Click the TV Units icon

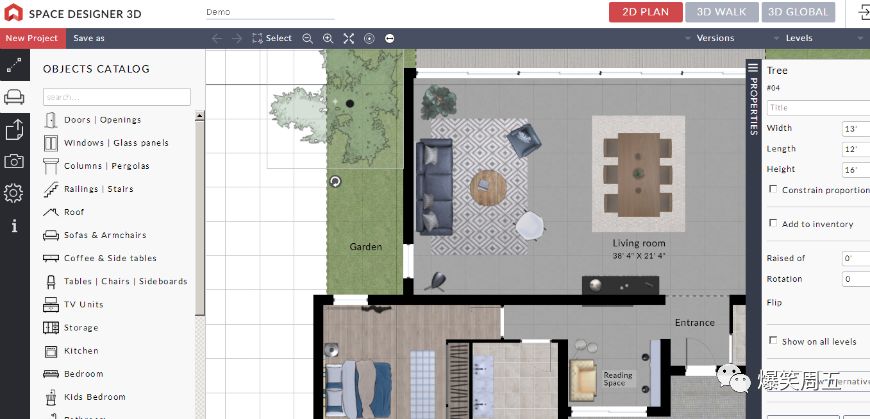point(51,304)
